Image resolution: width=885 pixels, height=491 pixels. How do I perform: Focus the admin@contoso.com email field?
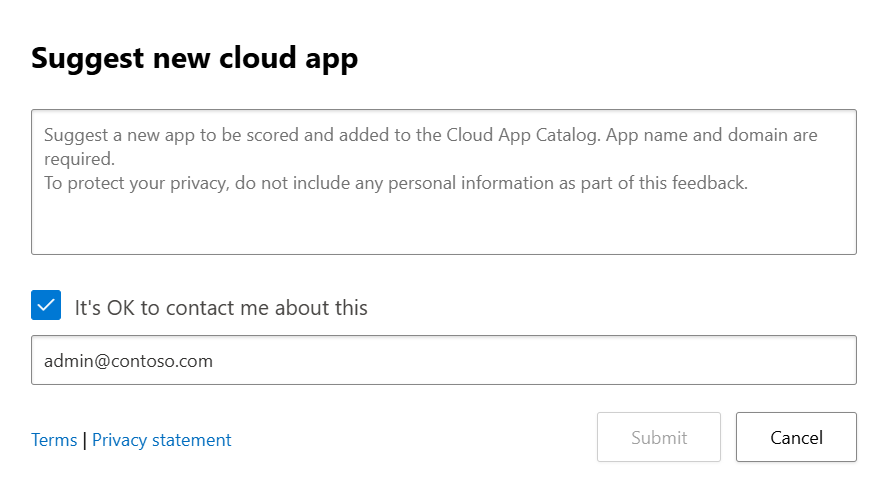[x=443, y=360]
